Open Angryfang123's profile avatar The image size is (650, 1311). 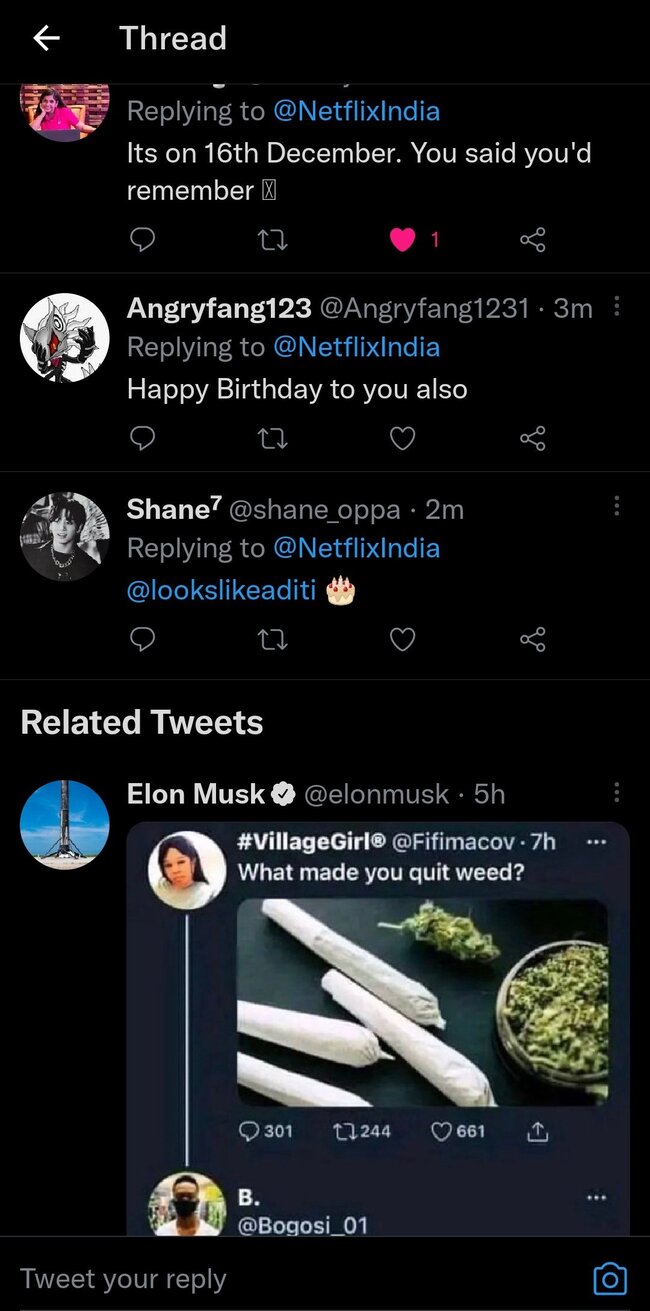[65, 337]
